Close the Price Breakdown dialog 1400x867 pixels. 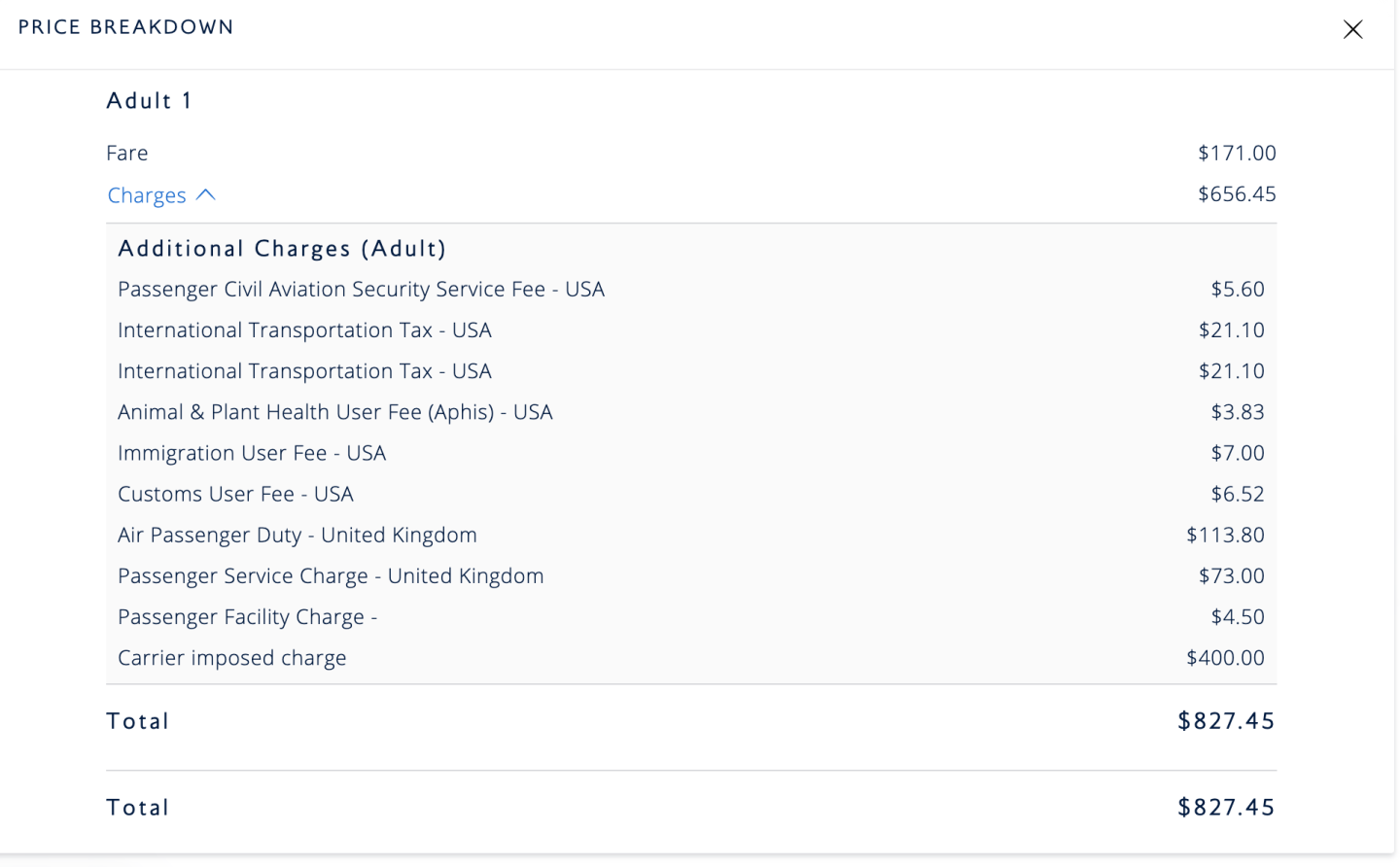point(1352,29)
